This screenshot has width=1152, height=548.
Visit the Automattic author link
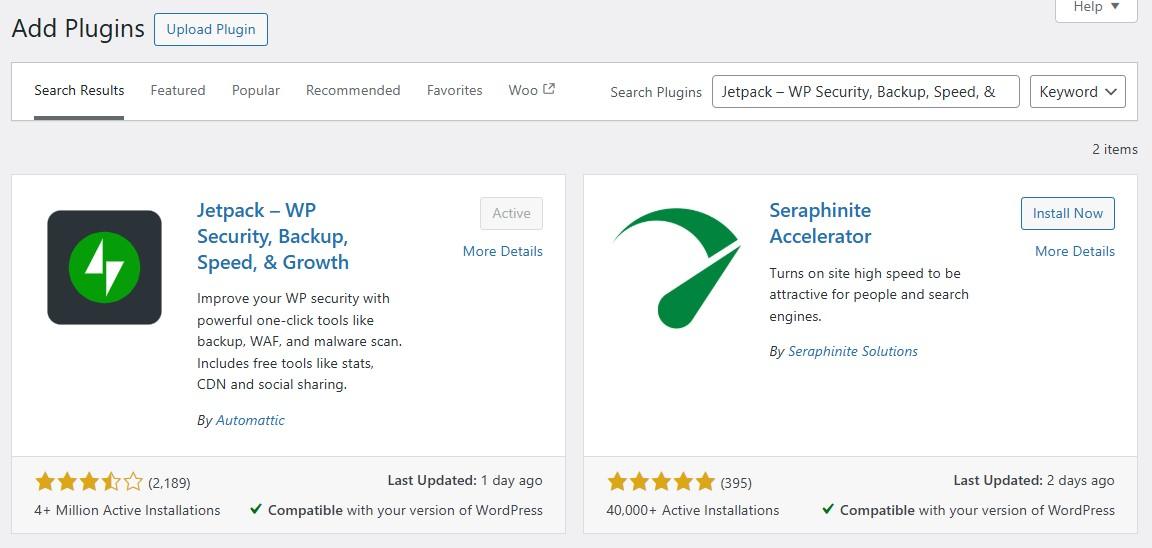coord(250,420)
